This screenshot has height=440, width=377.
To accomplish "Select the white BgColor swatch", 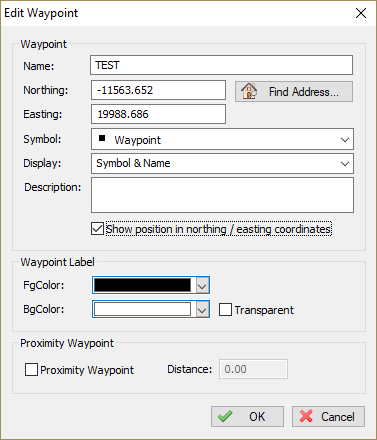I will point(143,310).
